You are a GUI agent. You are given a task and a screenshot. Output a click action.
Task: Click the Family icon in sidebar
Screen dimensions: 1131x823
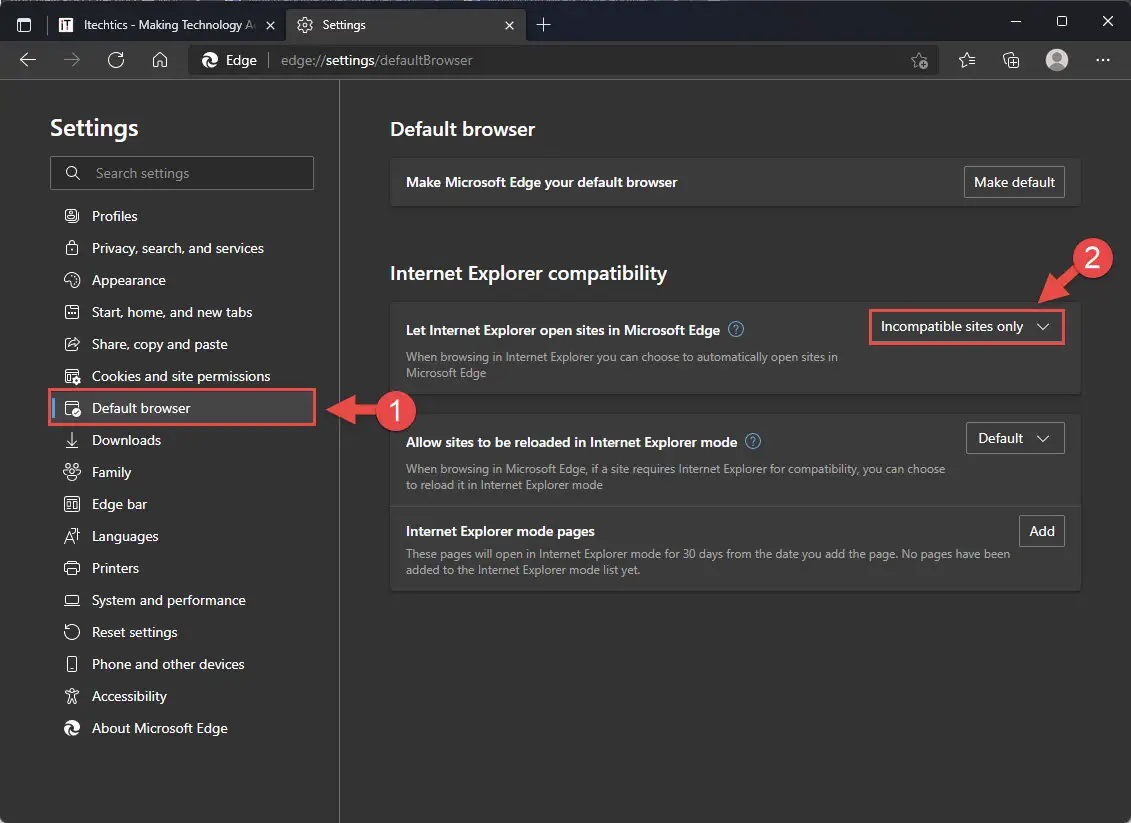[72, 472]
